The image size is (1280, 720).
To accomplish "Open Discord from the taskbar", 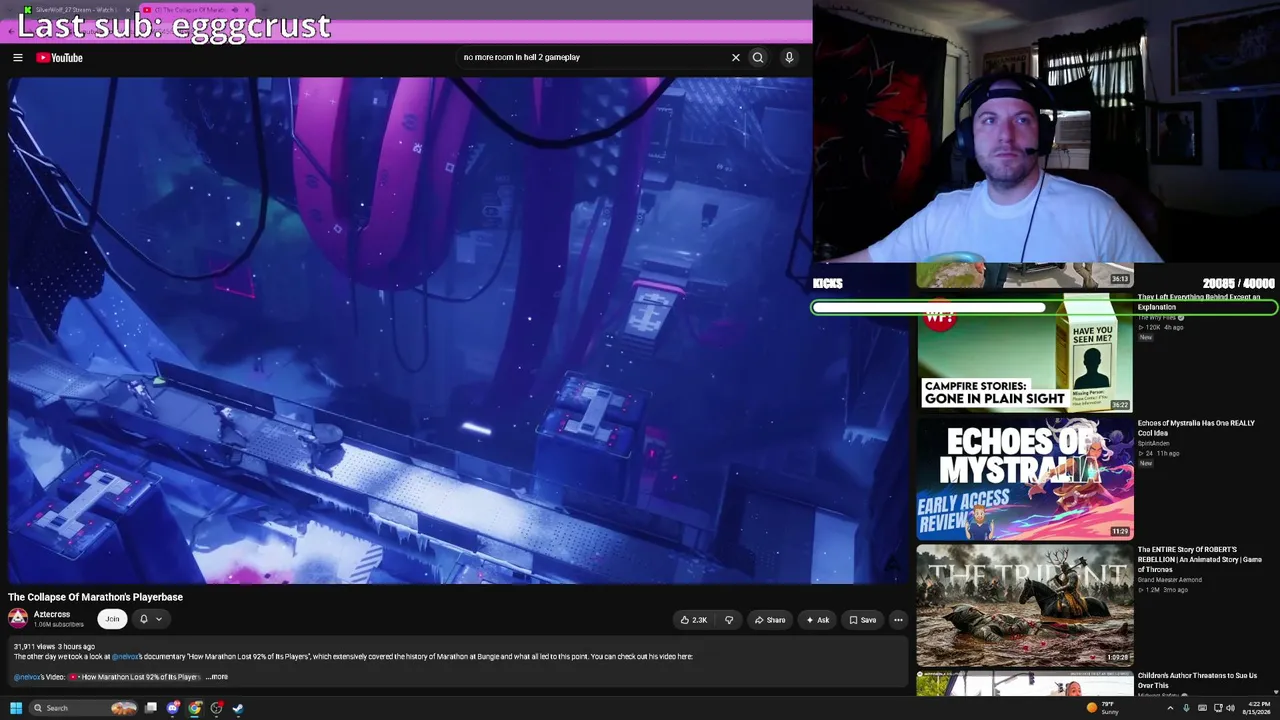I will (173, 708).
